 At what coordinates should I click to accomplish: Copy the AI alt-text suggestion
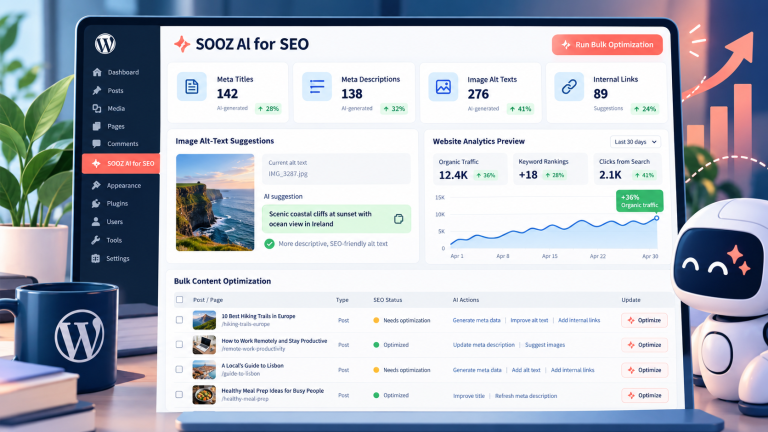click(399, 219)
